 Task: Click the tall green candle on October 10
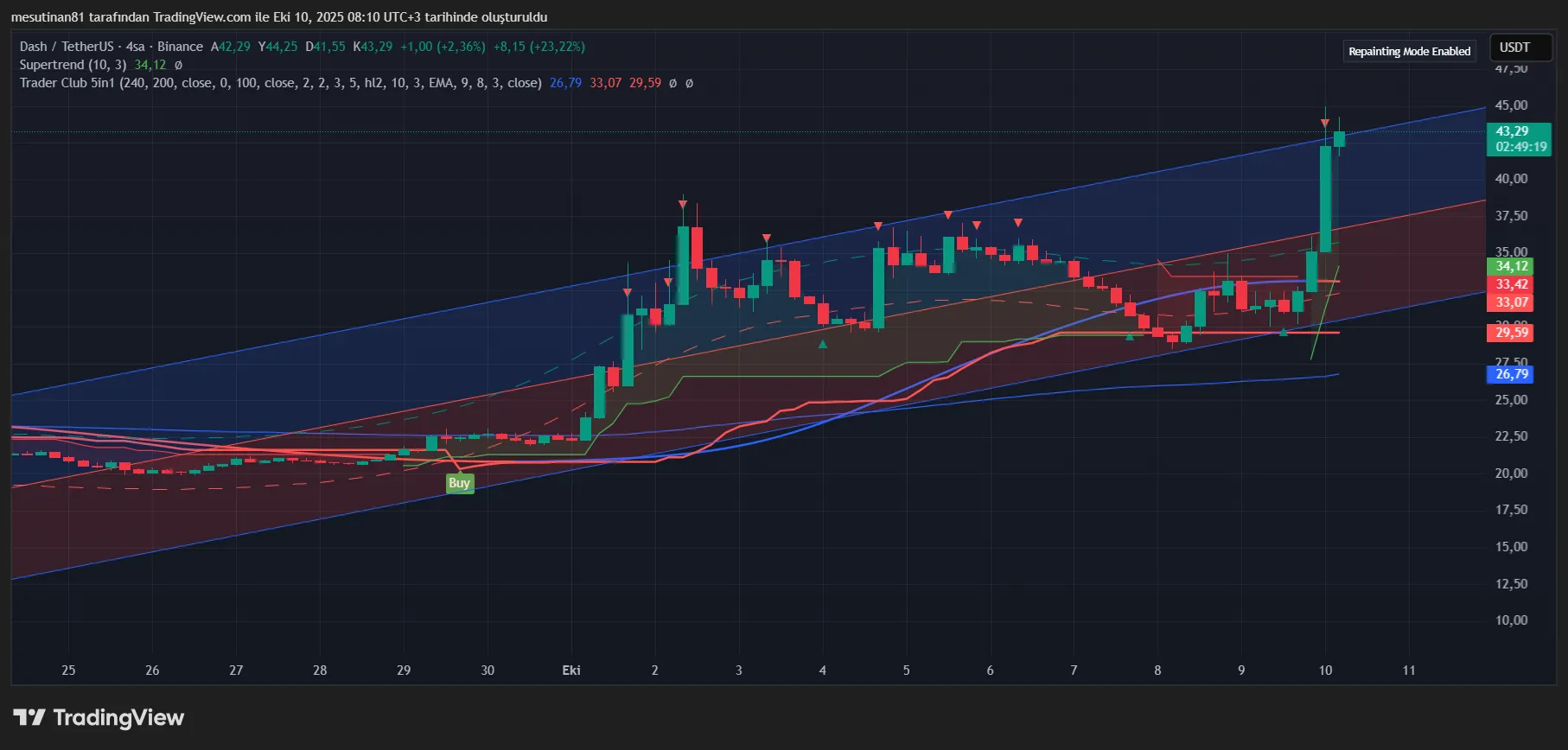click(1325, 199)
